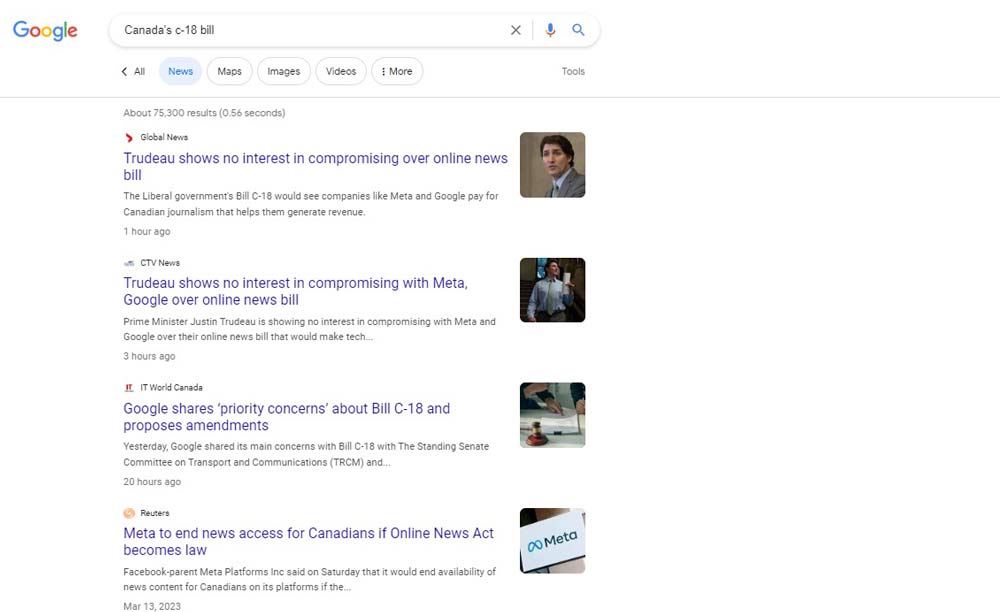Image resolution: width=1000 pixels, height=612 pixels.
Task: Click snippet starting 'Yesterday, Google shared its main concerns'
Action: (x=306, y=455)
